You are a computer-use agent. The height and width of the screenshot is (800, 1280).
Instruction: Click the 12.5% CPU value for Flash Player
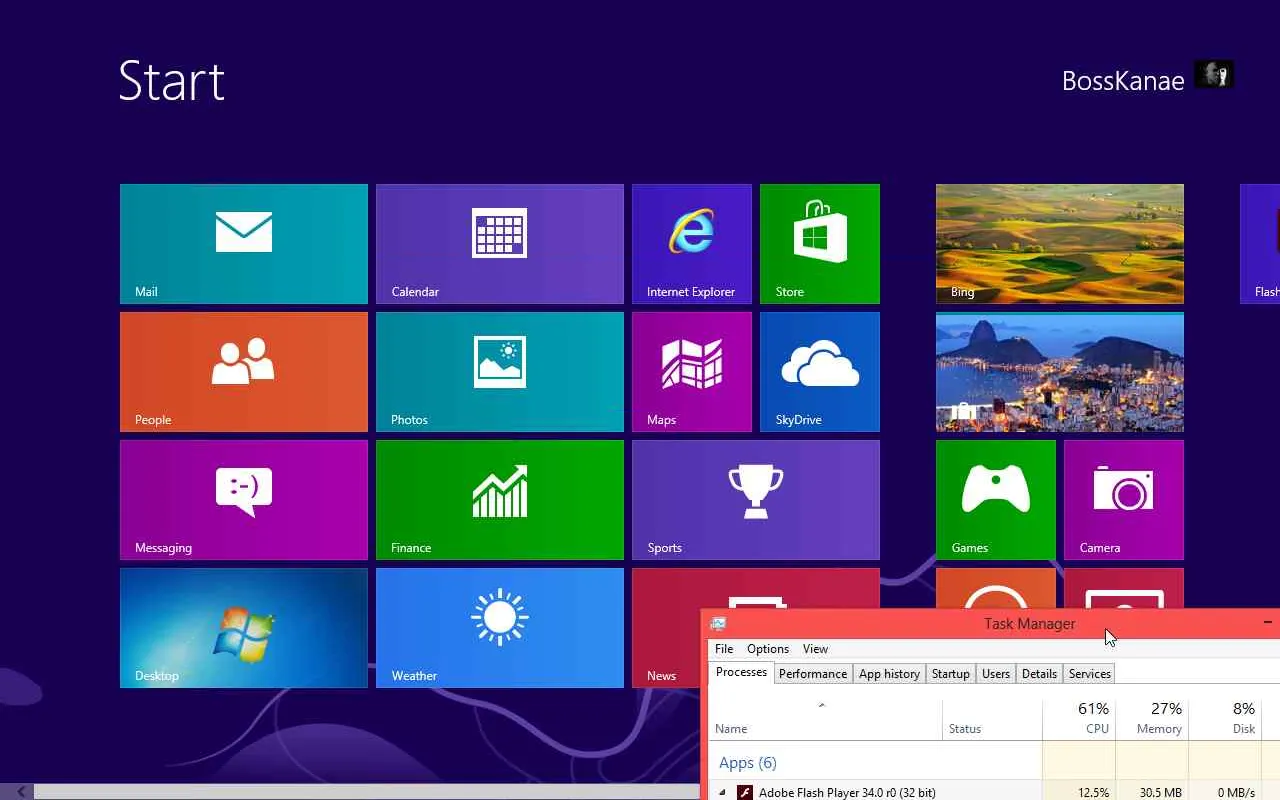click(1093, 793)
